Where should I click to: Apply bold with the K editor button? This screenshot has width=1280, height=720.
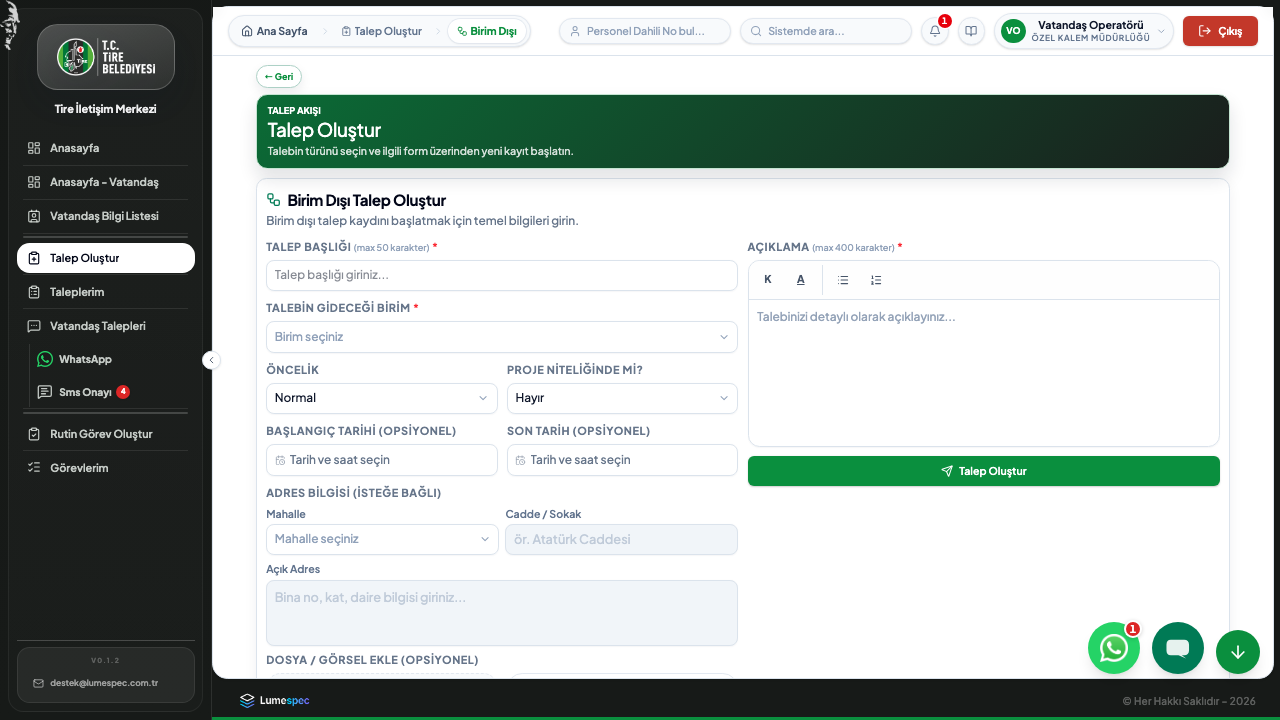click(x=768, y=280)
